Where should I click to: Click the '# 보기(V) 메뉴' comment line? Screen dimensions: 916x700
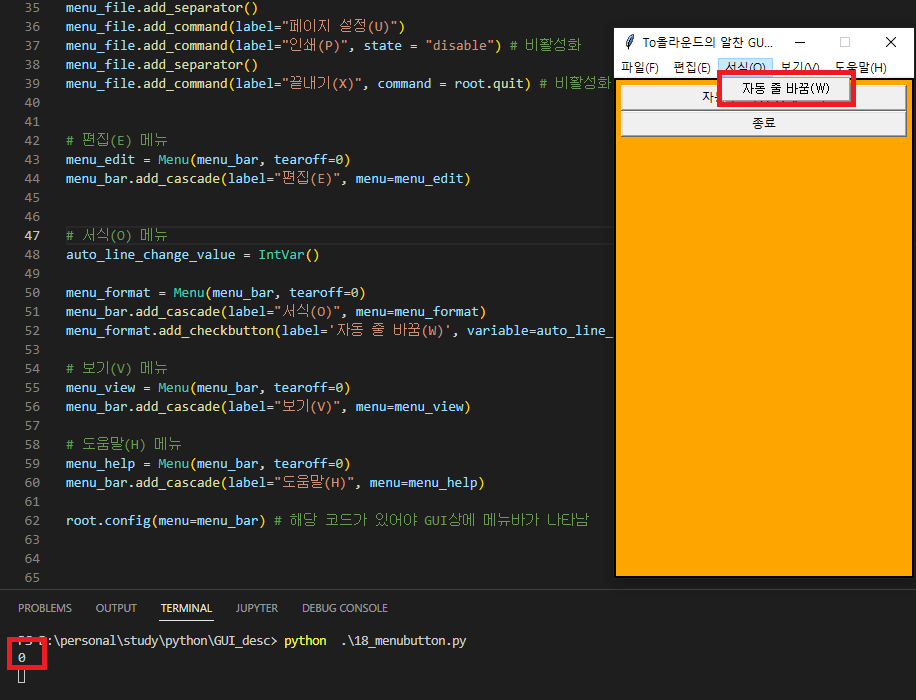[x=117, y=368]
